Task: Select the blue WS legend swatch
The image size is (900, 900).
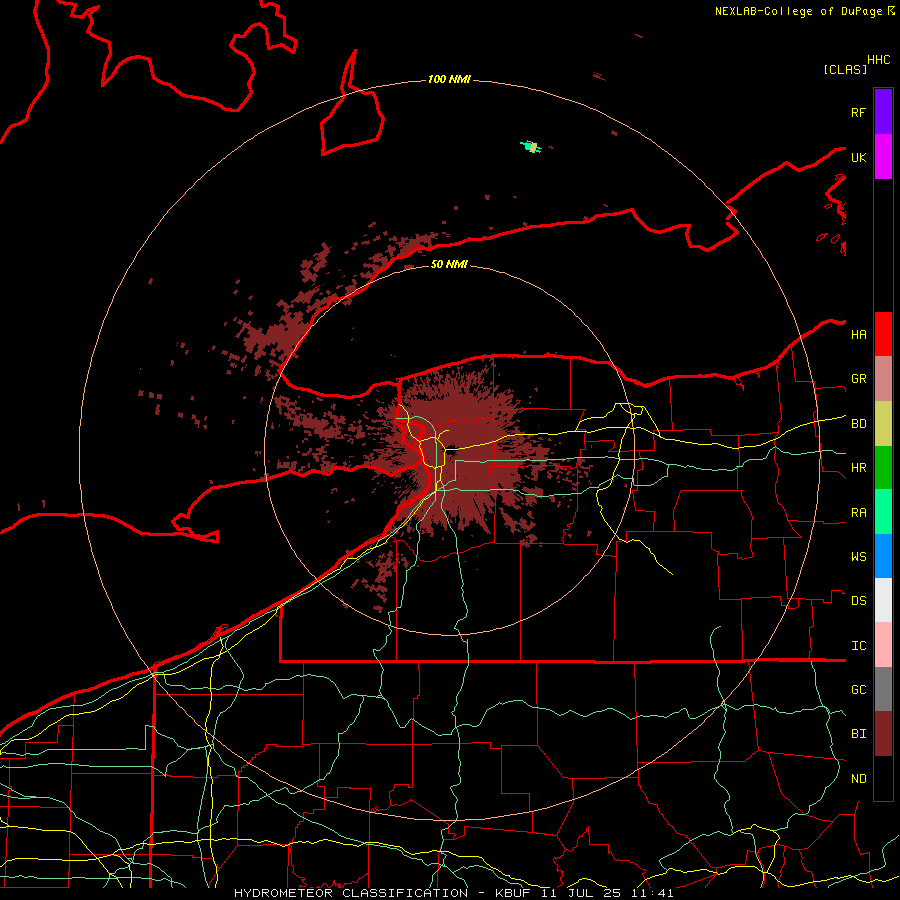Action: (883, 556)
